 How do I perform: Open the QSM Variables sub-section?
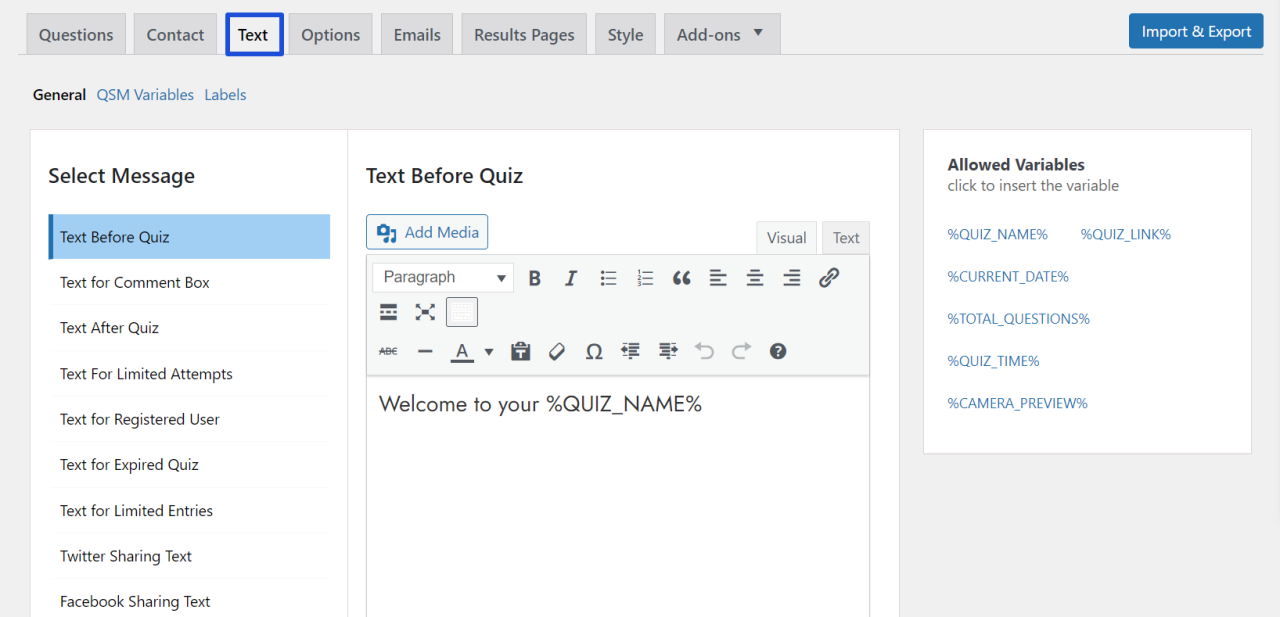tap(145, 95)
